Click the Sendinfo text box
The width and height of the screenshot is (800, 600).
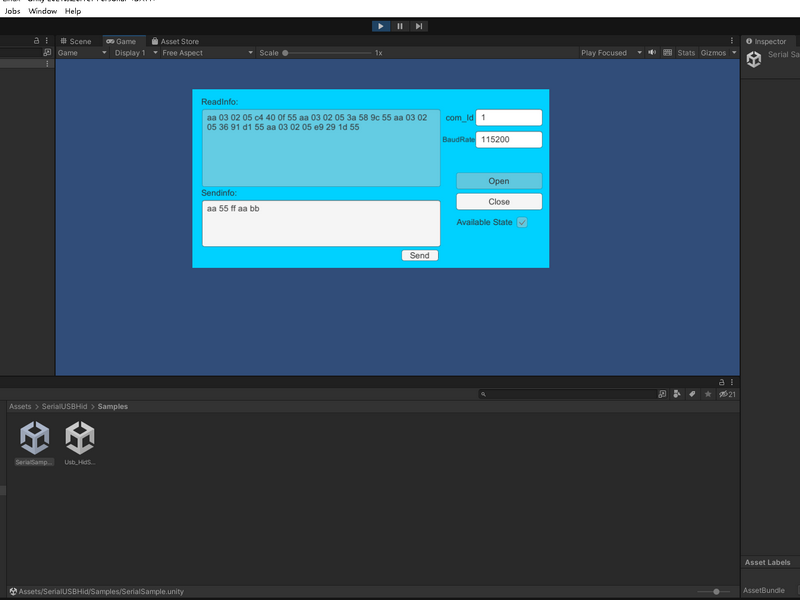(x=321, y=223)
